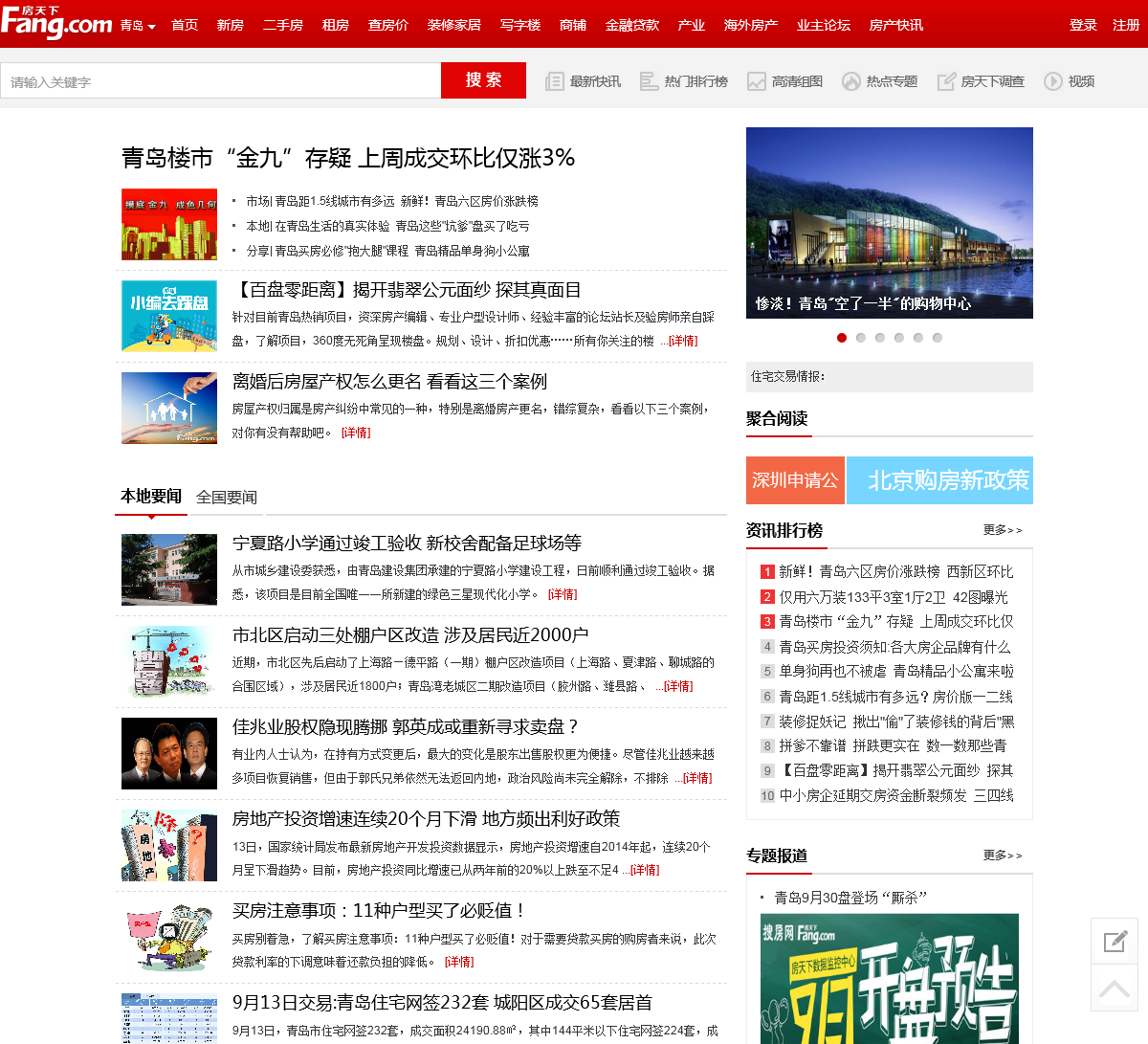Viewport: 1148px width, 1044px height.
Task: Open 首页 in the navigation bar
Action: tap(185, 25)
